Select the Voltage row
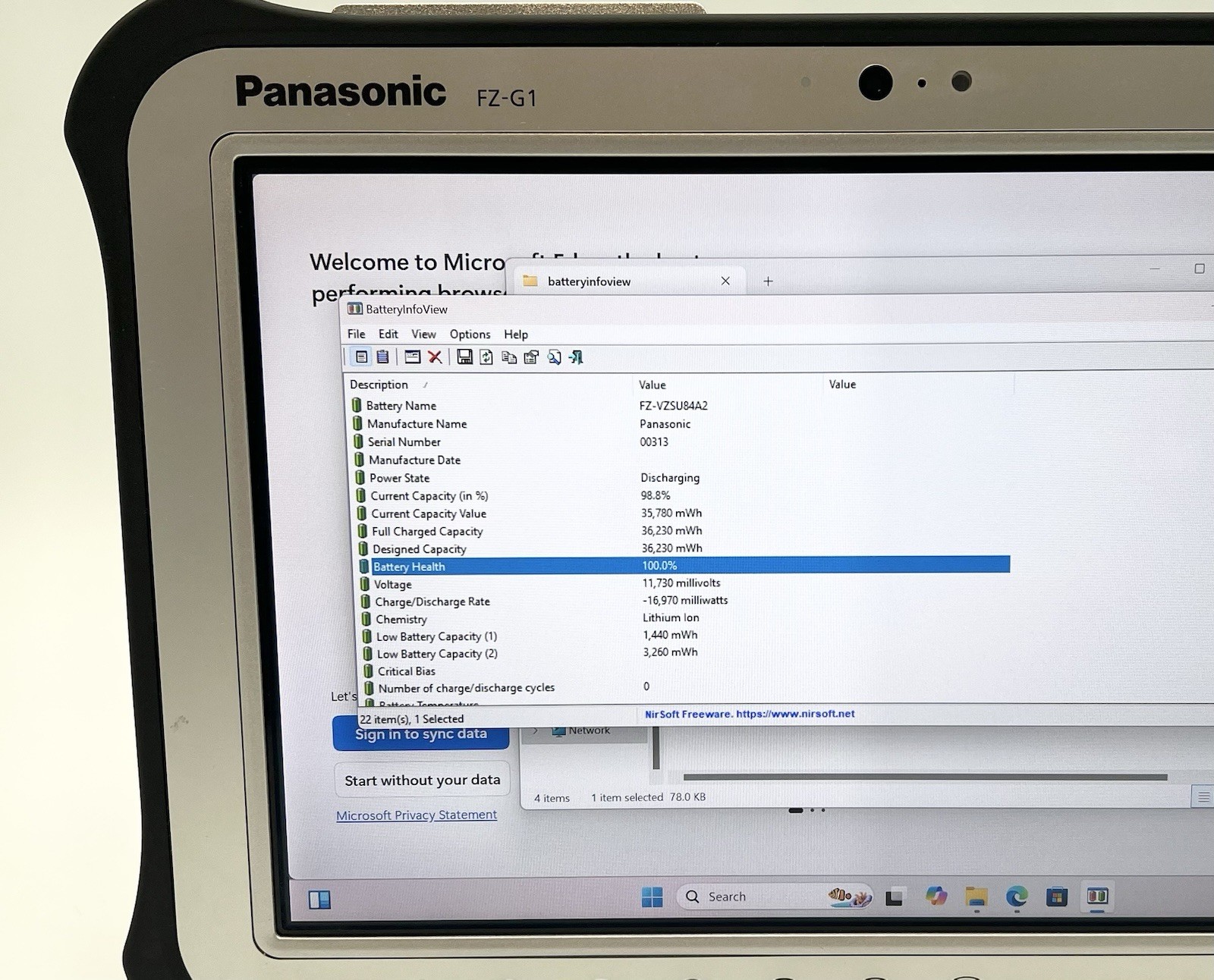The height and width of the screenshot is (980, 1214). tap(684, 584)
